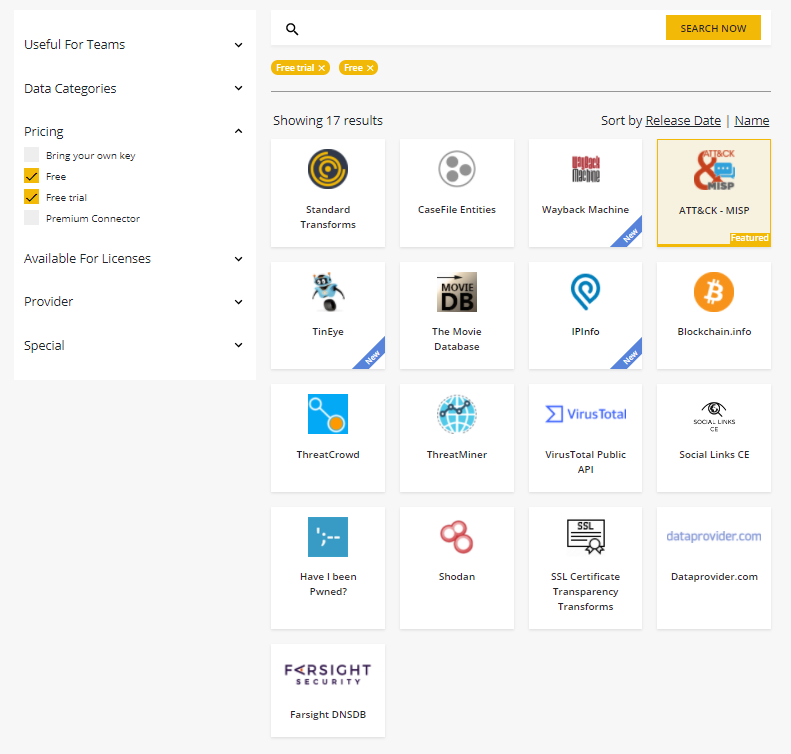Click the search magnifier icon
The image size is (791, 754).
pos(292,29)
